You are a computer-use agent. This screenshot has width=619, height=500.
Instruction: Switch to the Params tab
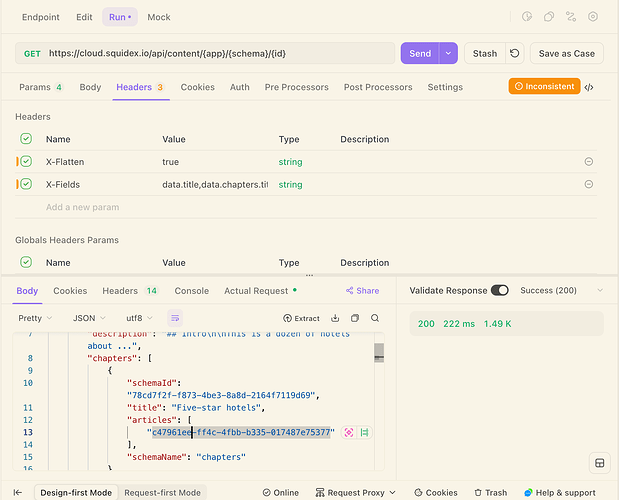pos(41,87)
